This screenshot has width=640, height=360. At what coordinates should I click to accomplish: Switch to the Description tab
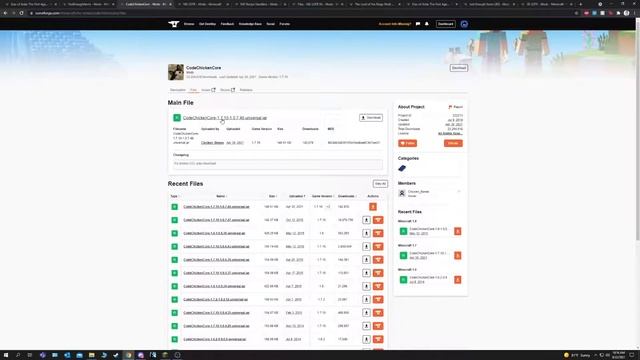coord(178,90)
